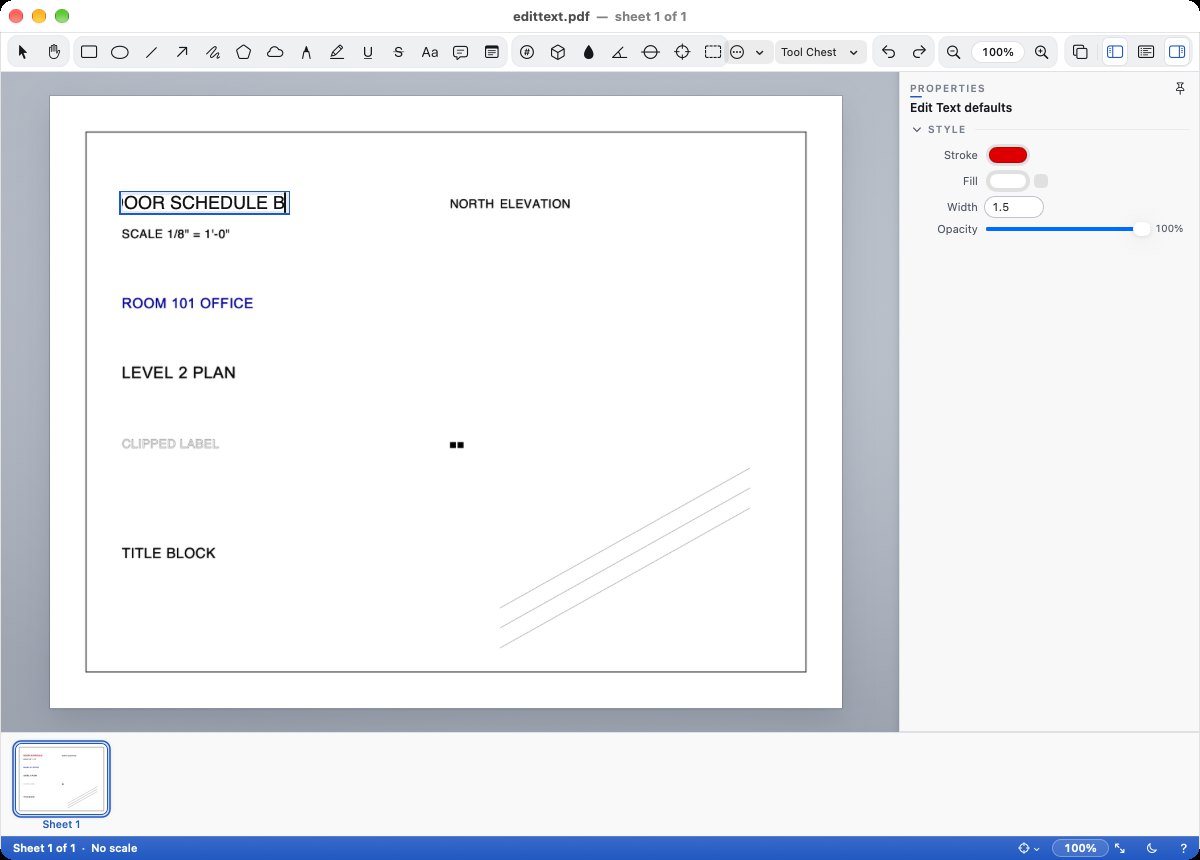The width and height of the screenshot is (1200, 860).
Task: Click the 'TITLE BLOCK' text
Action: point(168,553)
